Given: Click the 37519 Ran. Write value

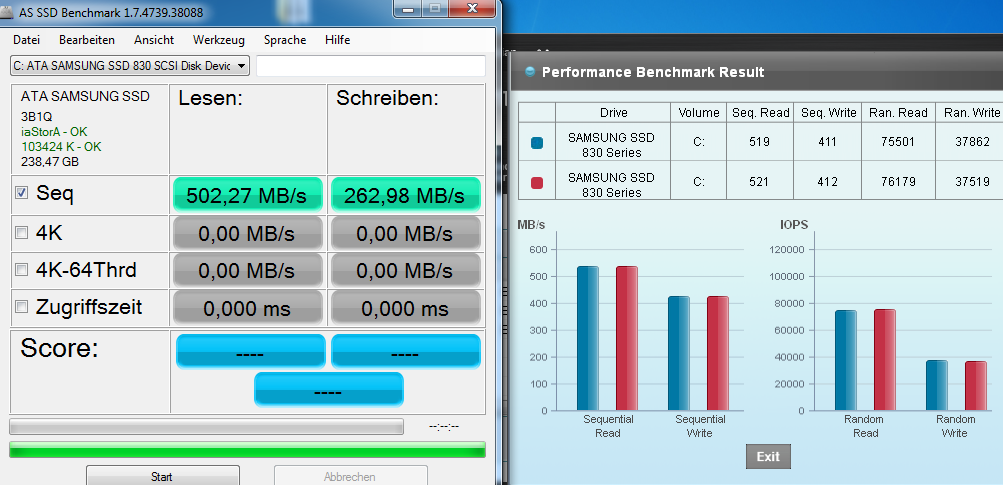Looking at the screenshot, I should (970, 182).
